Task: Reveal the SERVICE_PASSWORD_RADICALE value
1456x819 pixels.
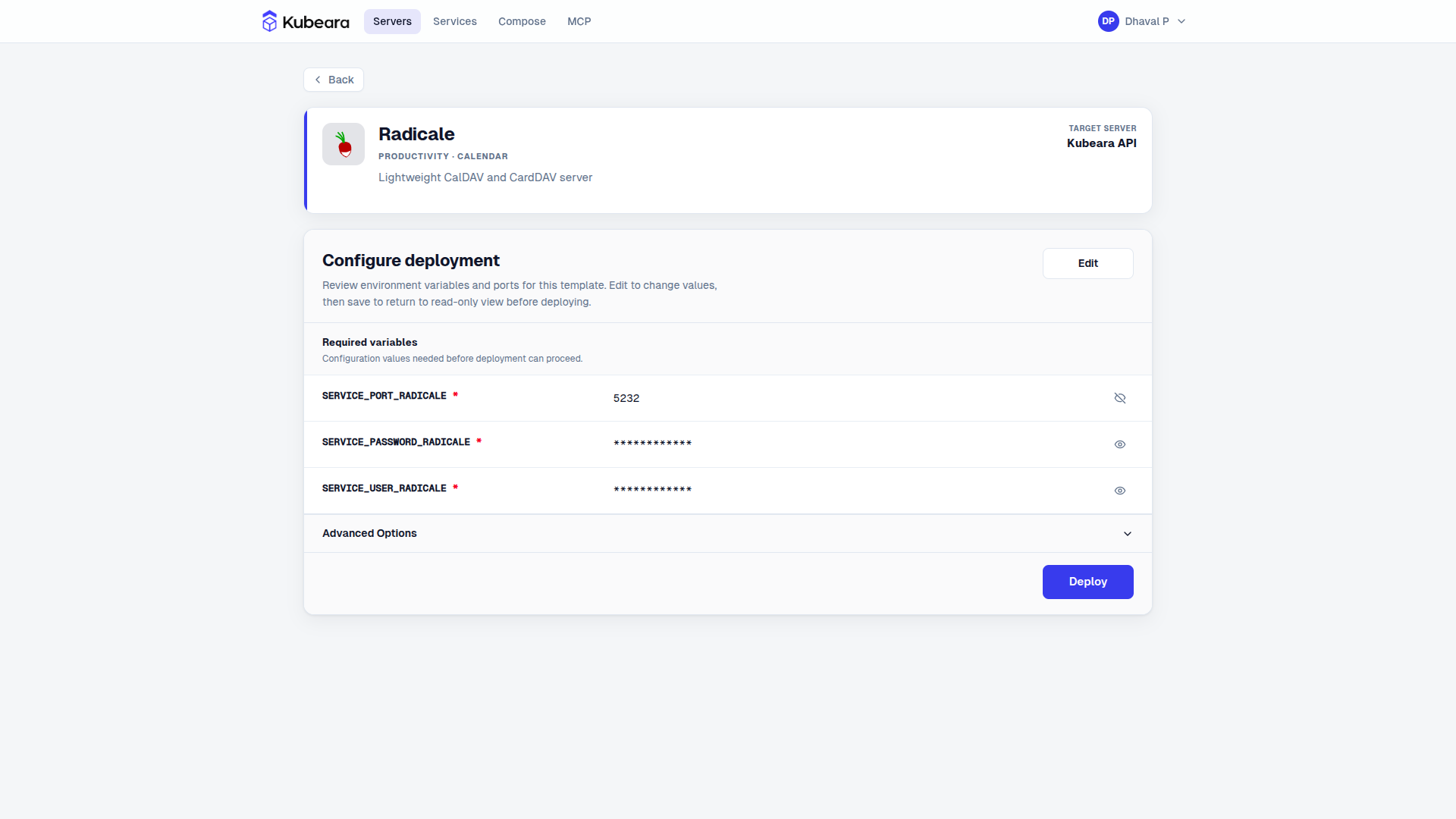Action: (1120, 444)
